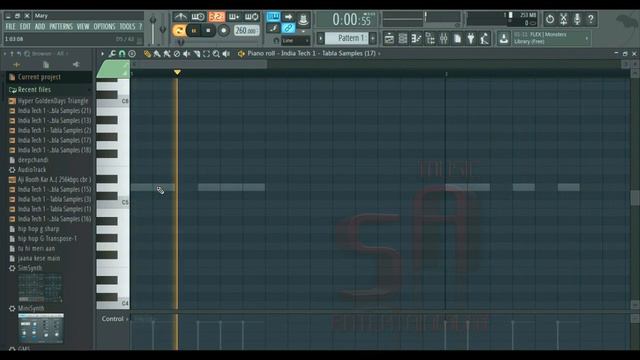This screenshot has height=360, width=640.
Task: Select the Delete tool in piano roll
Action: coord(177,54)
